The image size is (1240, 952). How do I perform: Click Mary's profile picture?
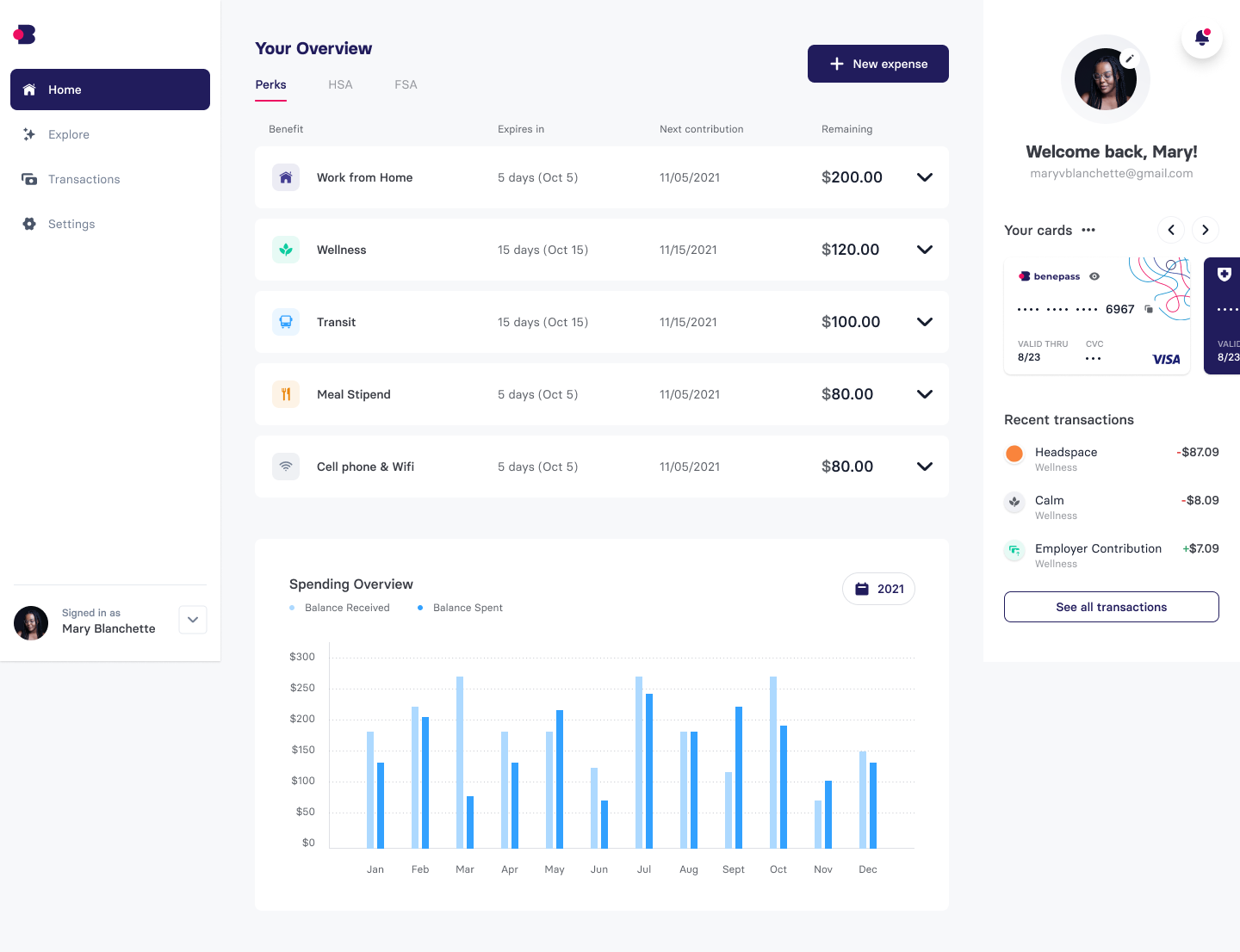(x=1106, y=79)
